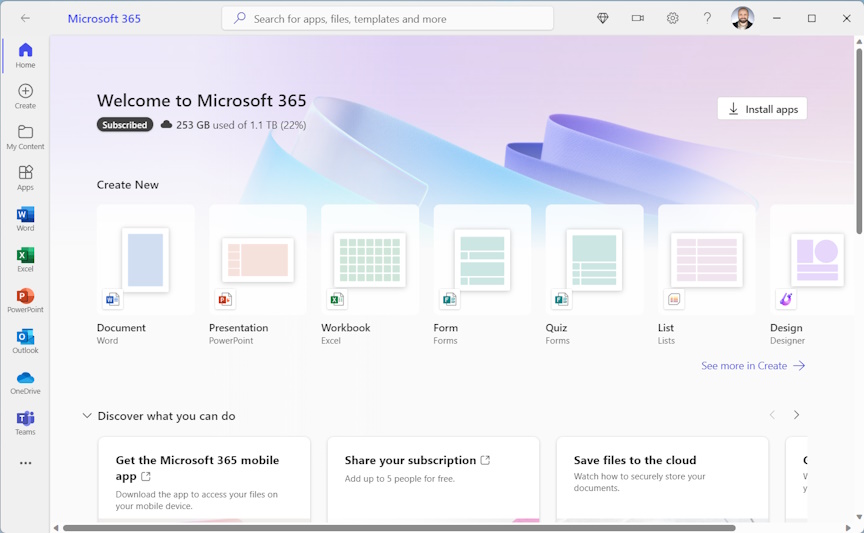The width and height of the screenshot is (864, 533).
Task: Click the Microsoft 365 title
Action: pyautogui.click(x=104, y=18)
